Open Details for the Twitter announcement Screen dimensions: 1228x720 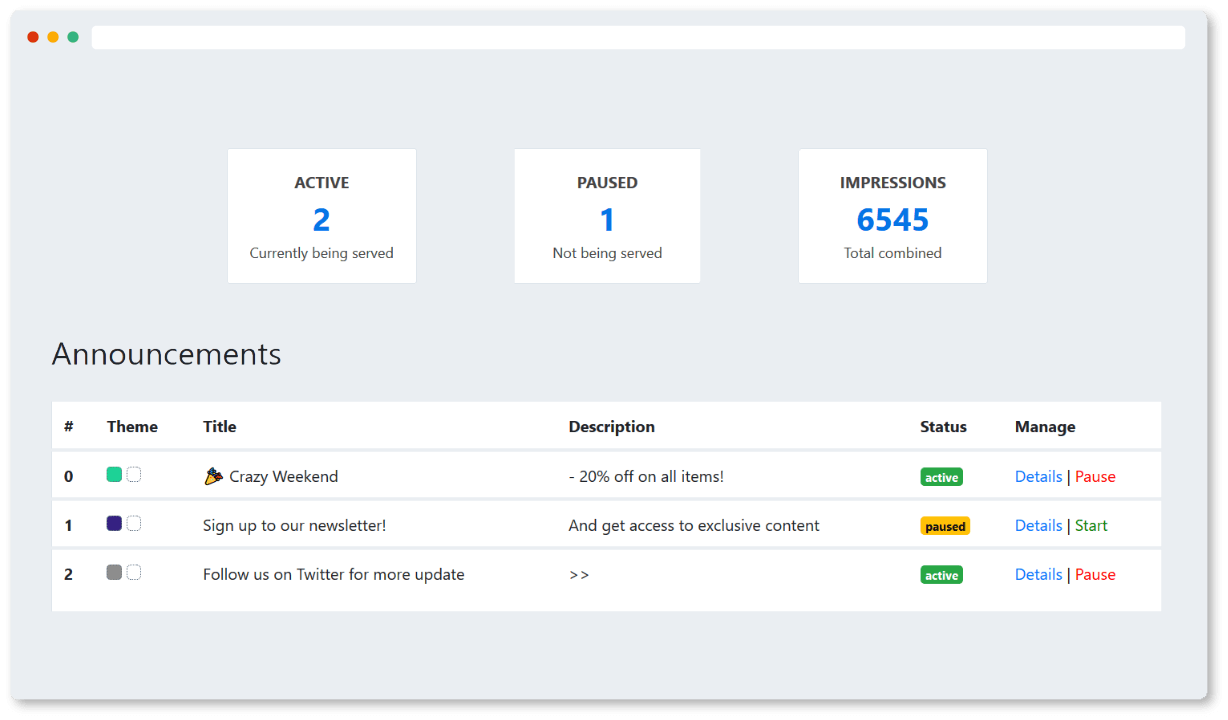(1038, 575)
